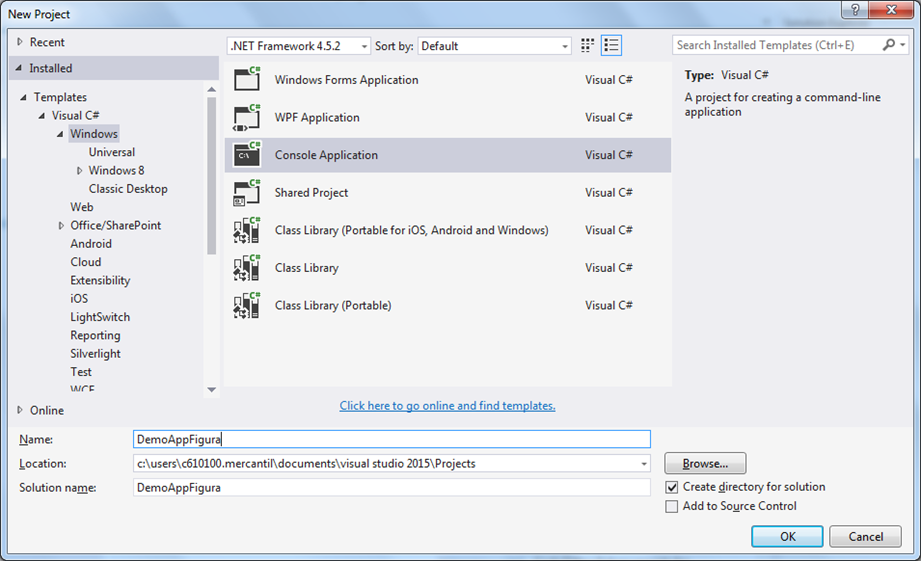Click the plain Class Library template icon
The width and height of the screenshot is (921, 561).
click(x=247, y=267)
